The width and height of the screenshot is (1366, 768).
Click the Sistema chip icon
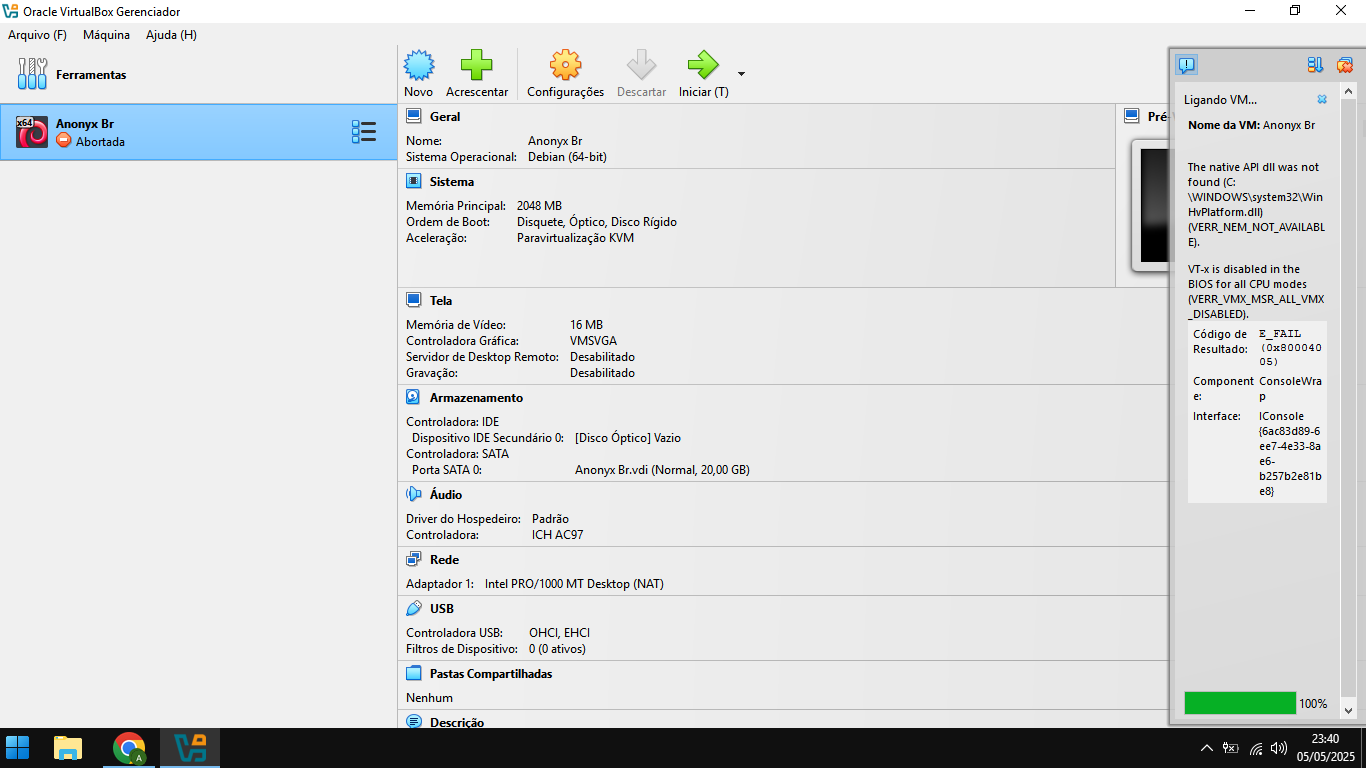(413, 181)
